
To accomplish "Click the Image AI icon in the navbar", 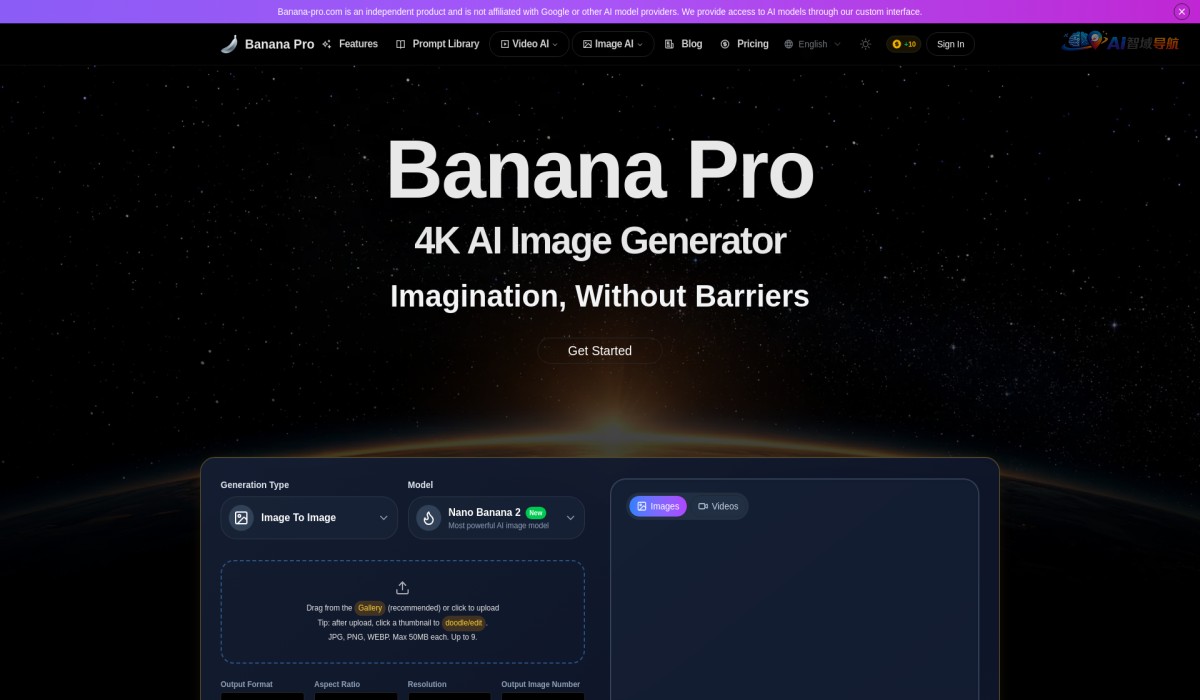I will [587, 43].
